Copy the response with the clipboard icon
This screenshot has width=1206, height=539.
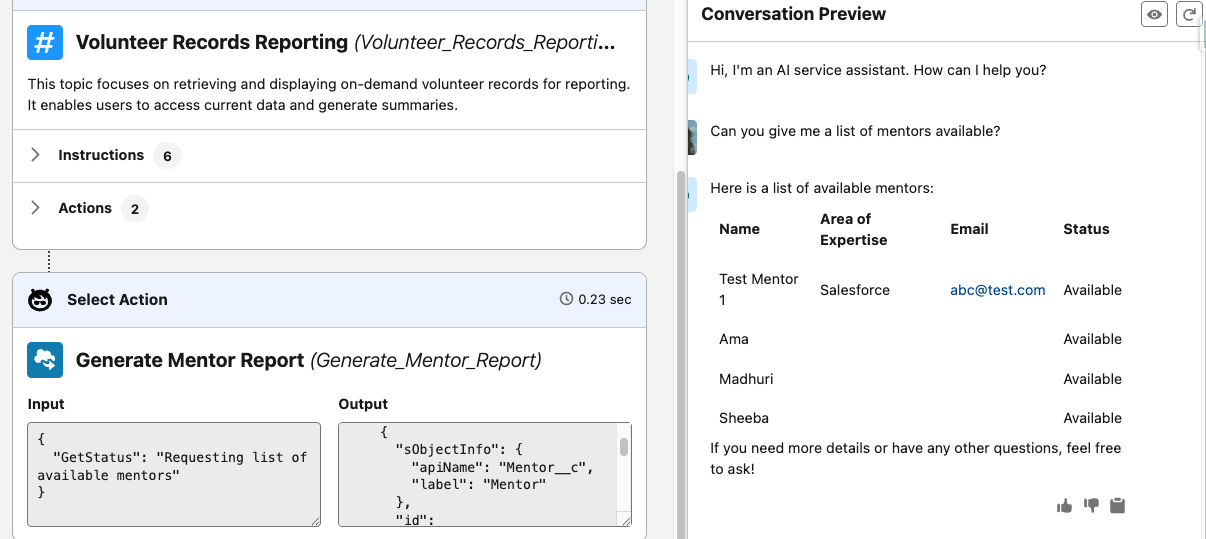pyautogui.click(x=1118, y=506)
